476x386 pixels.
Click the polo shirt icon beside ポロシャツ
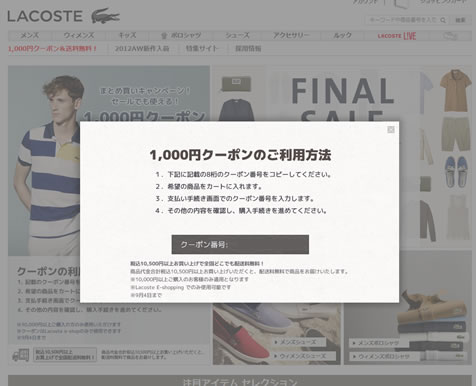(164, 36)
